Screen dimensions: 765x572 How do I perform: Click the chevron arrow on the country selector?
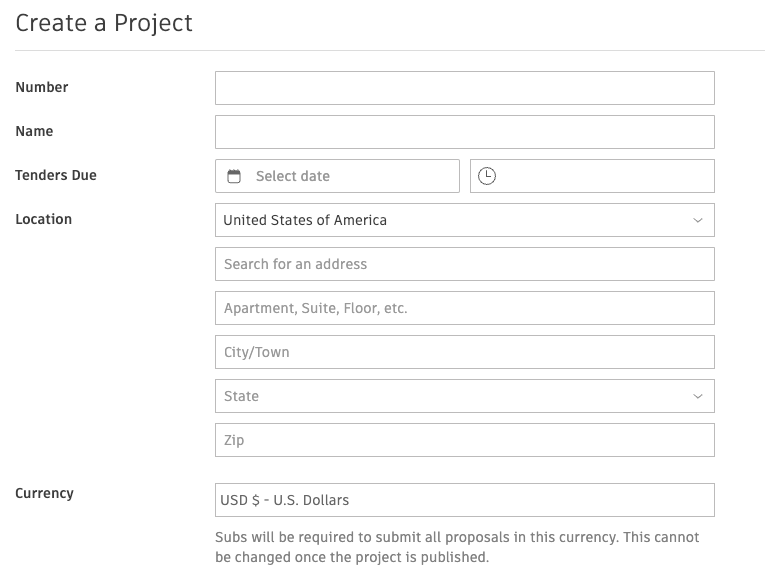click(x=698, y=221)
